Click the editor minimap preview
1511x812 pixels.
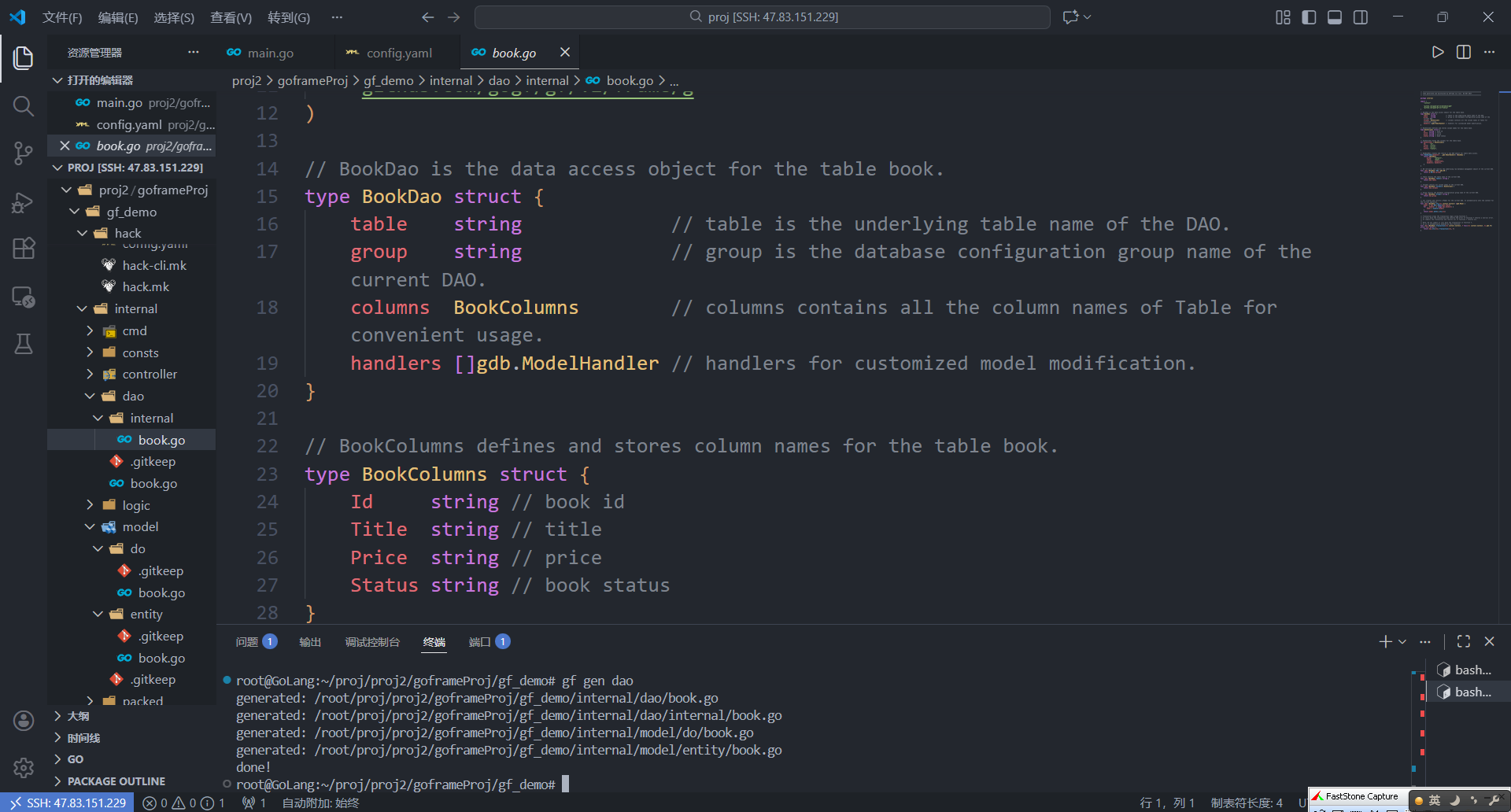pyautogui.click(x=1457, y=161)
